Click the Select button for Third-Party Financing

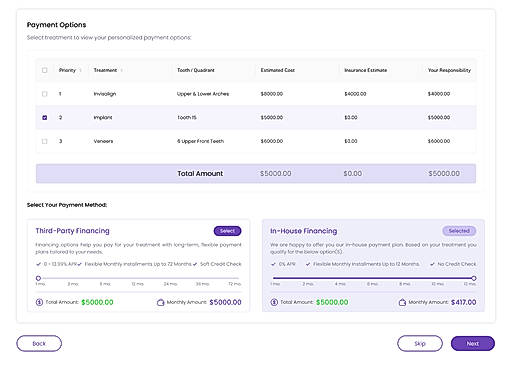[227, 231]
